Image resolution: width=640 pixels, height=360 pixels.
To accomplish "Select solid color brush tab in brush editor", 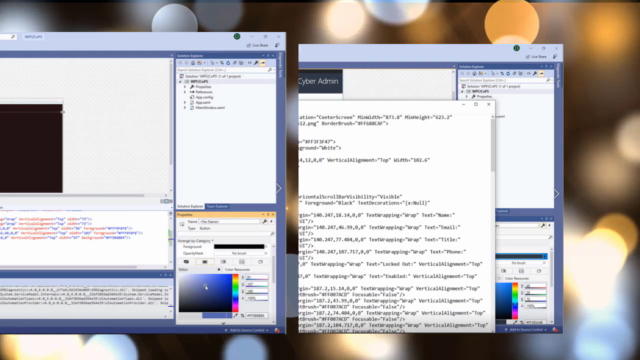I will click(x=204, y=262).
